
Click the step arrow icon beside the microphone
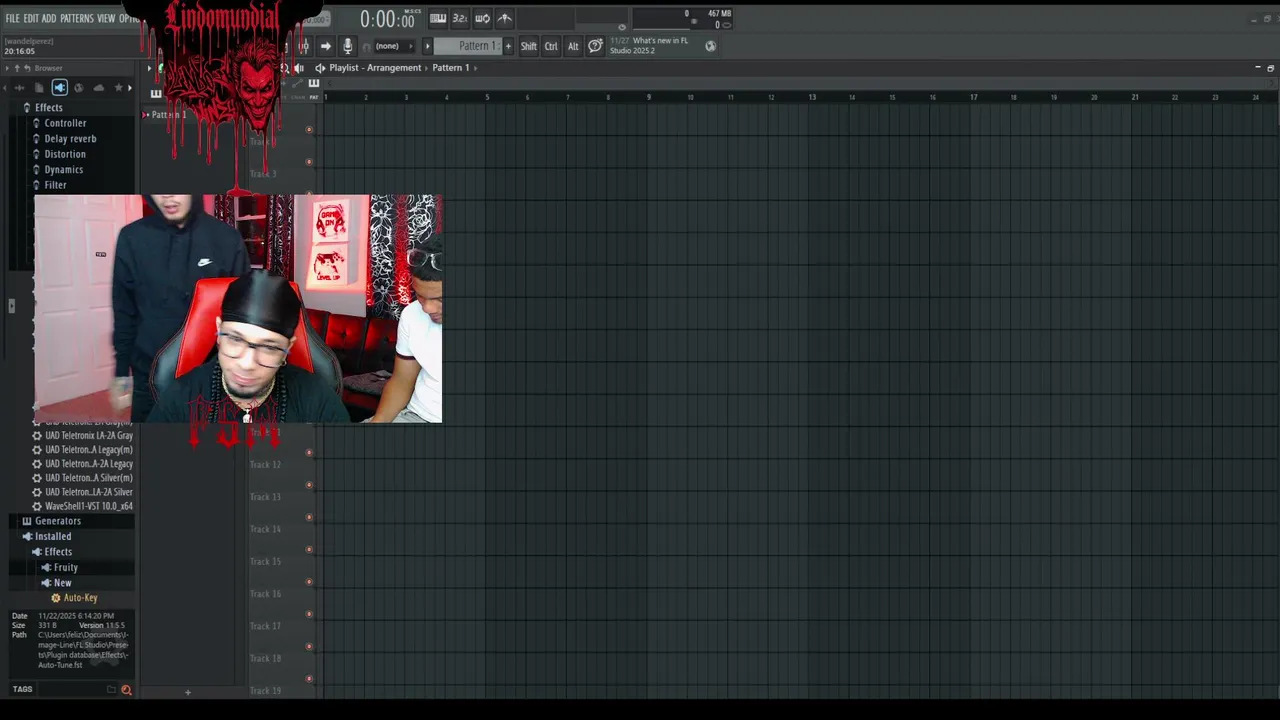[x=325, y=46]
